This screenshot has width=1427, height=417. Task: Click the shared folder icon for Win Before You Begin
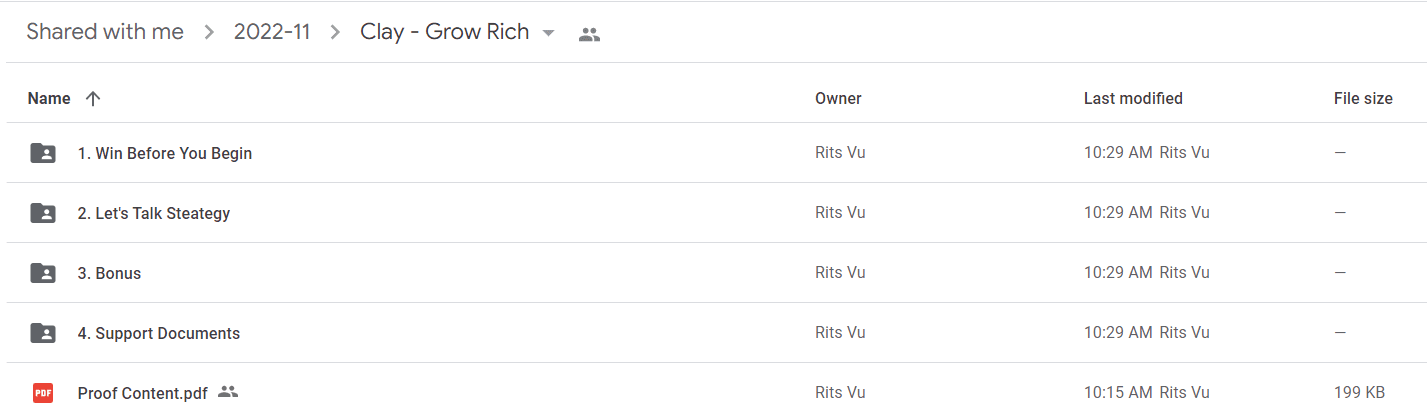43,153
